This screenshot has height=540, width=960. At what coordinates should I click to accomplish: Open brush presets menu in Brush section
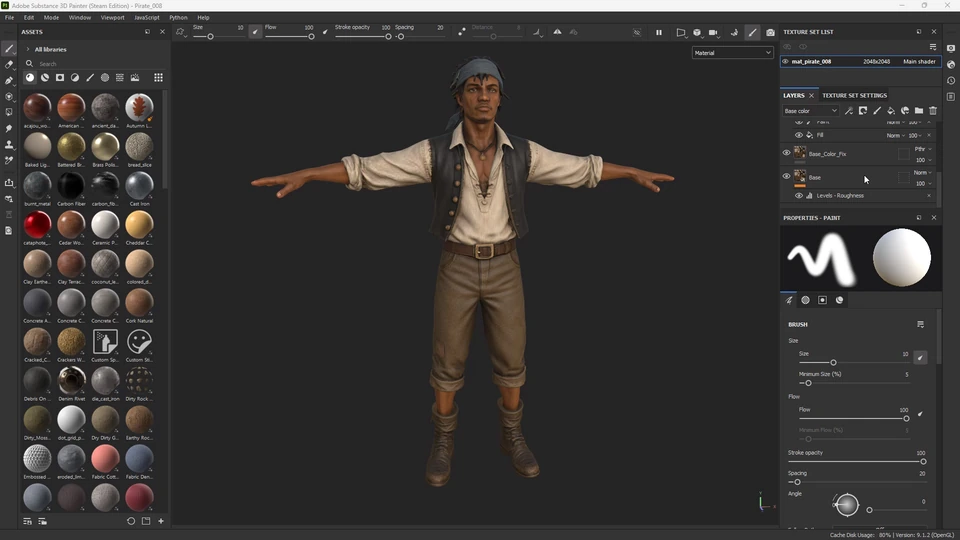pos(920,324)
